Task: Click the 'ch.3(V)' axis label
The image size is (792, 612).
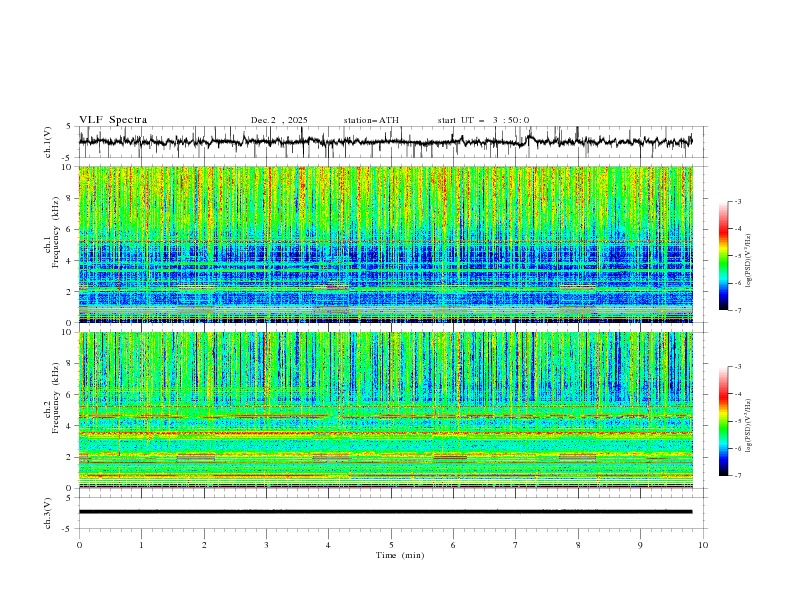Action: pos(48,513)
